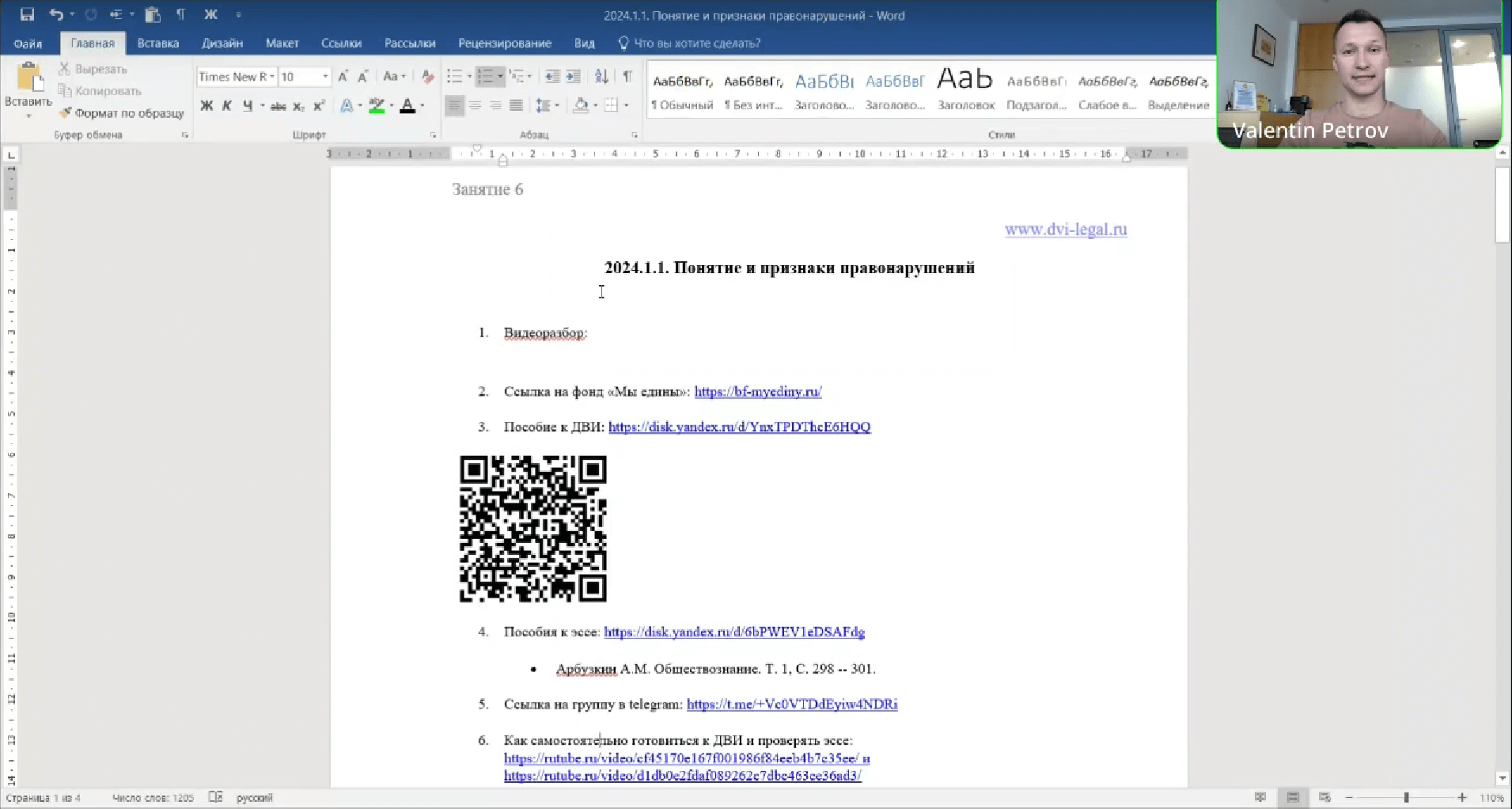The width and height of the screenshot is (1512, 809).
Task: Click the large Вставить paste icon
Action: (29, 77)
